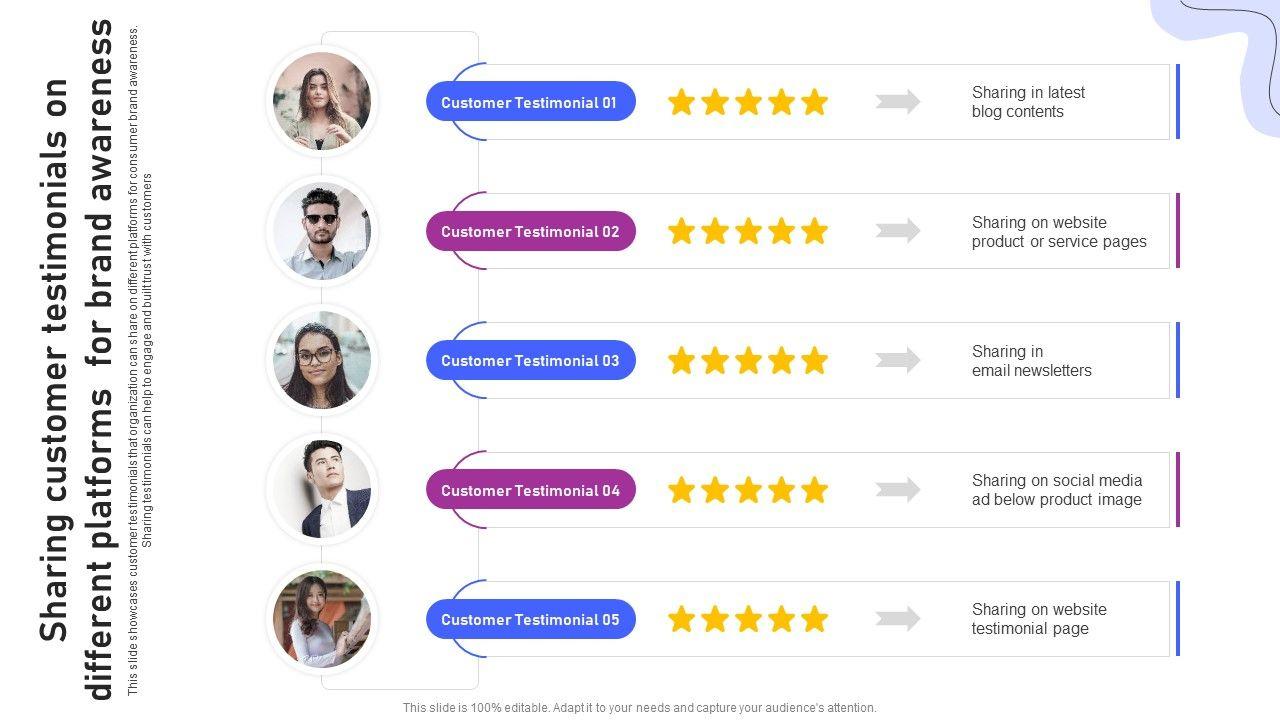1280x720 pixels.
Task: Click the arrow icon in Testimonial 01 row
Action: point(898,102)
